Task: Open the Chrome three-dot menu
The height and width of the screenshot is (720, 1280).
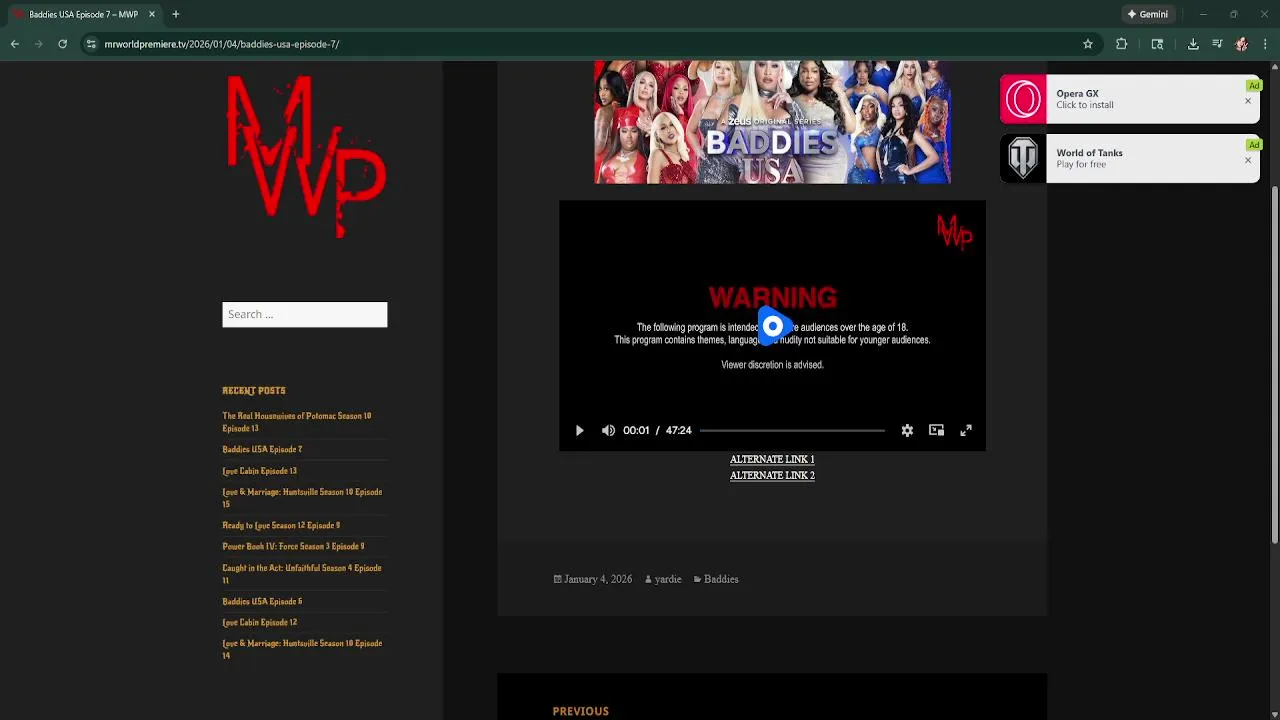Action: pyautogui.click(x=1265, y=44)
